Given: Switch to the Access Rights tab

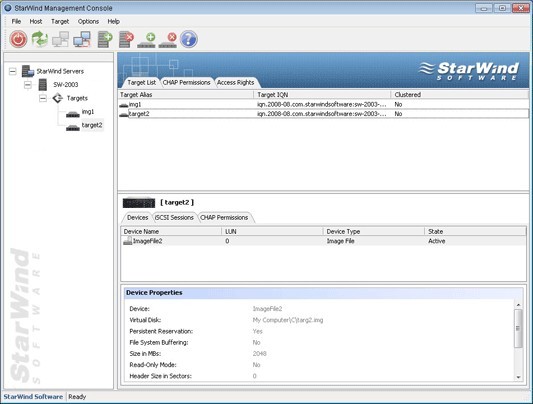Looking at the screenshot, I should pyautogui.click(x=236, y=83).
